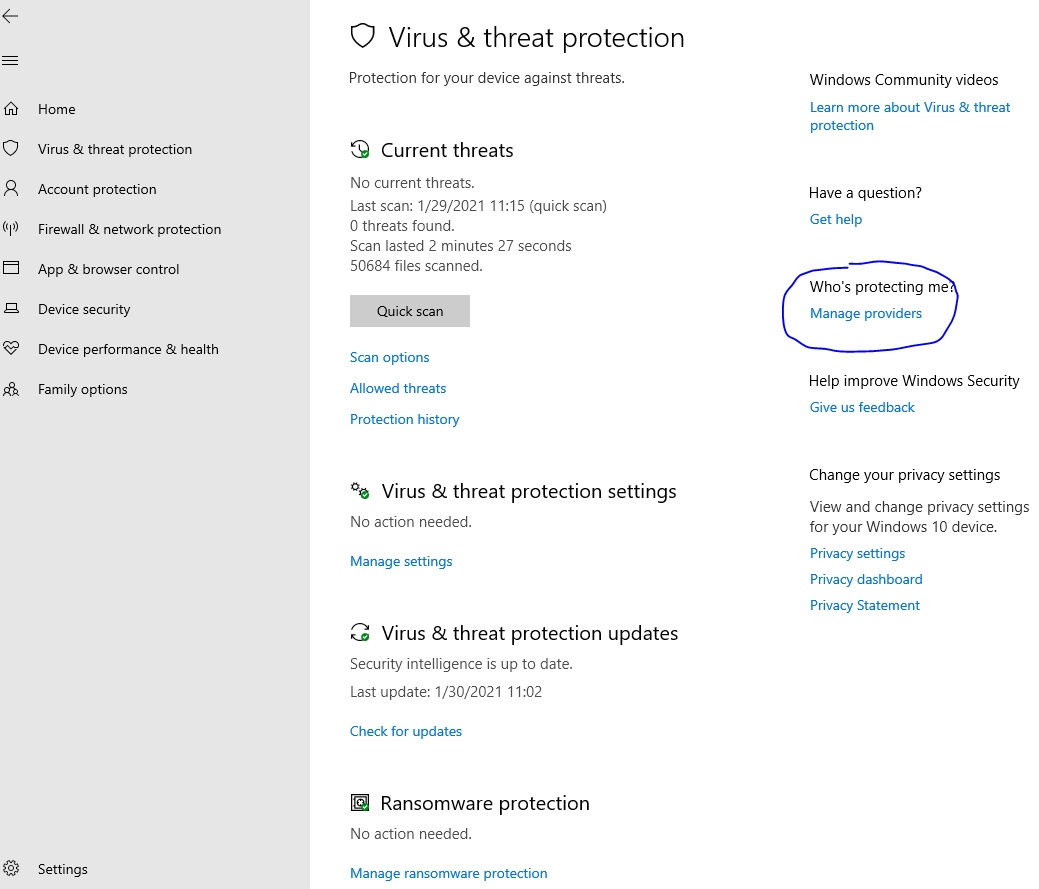Open the hamburger navigation menu icon
The height and width of the screenshot is (889, 1039).
point(10,61)
